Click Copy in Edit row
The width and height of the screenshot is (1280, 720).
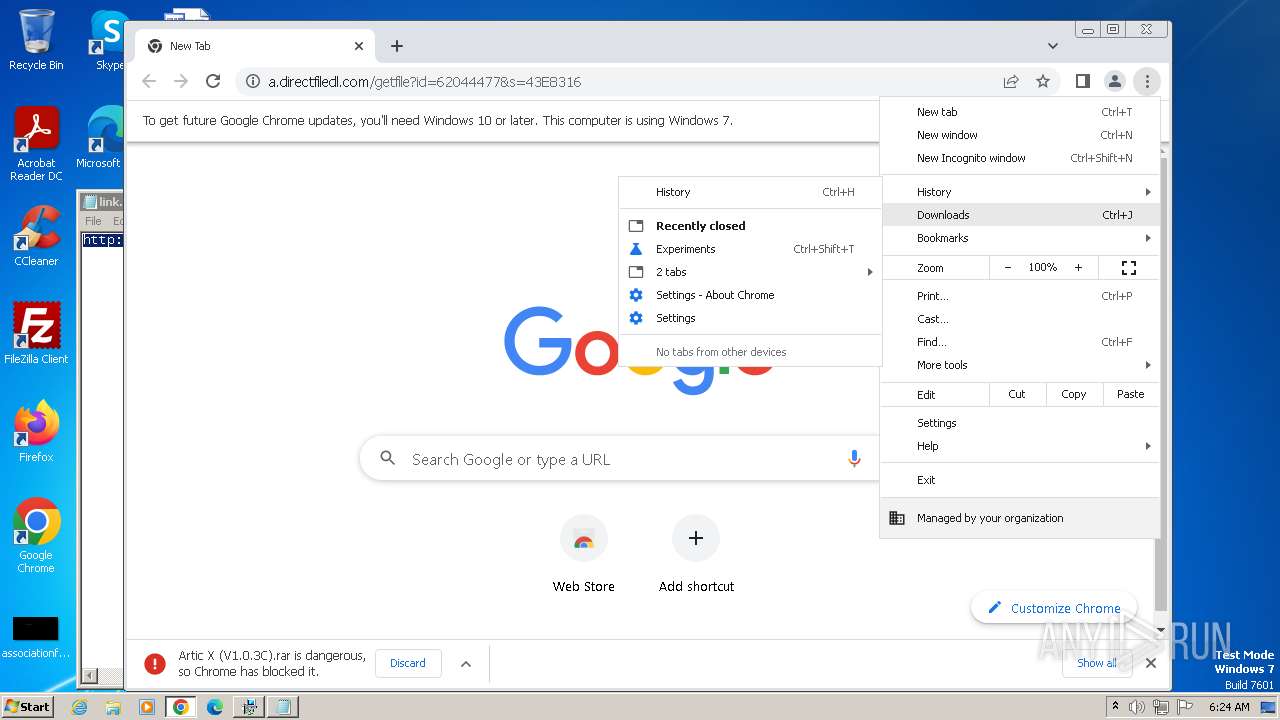click(x=1074, y=394)
